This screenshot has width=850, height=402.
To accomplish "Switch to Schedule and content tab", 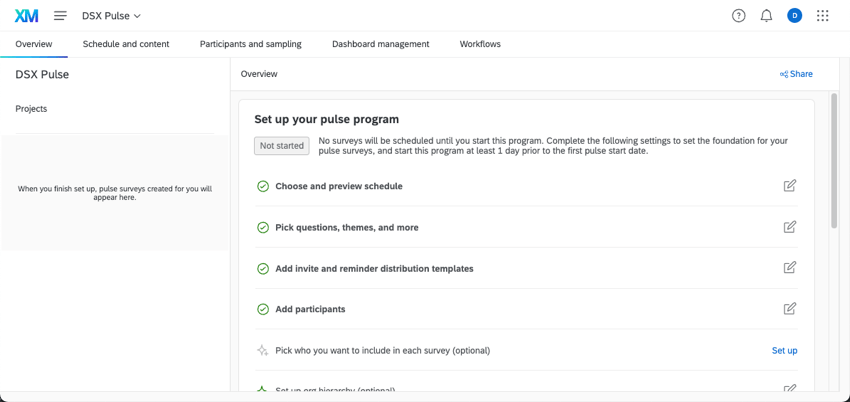I will coord(126,44).
